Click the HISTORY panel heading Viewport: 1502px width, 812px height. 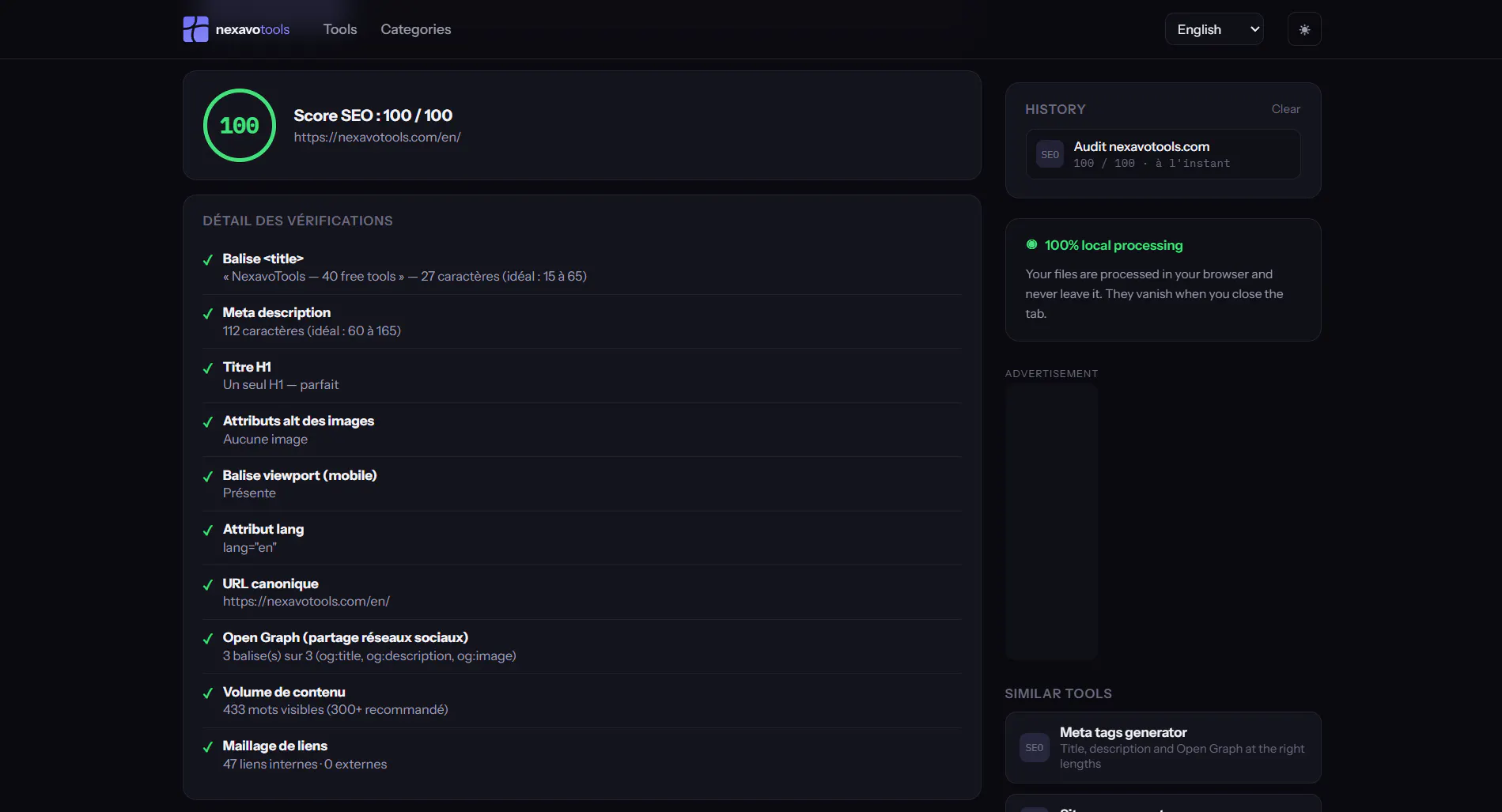pos(1055,109)
